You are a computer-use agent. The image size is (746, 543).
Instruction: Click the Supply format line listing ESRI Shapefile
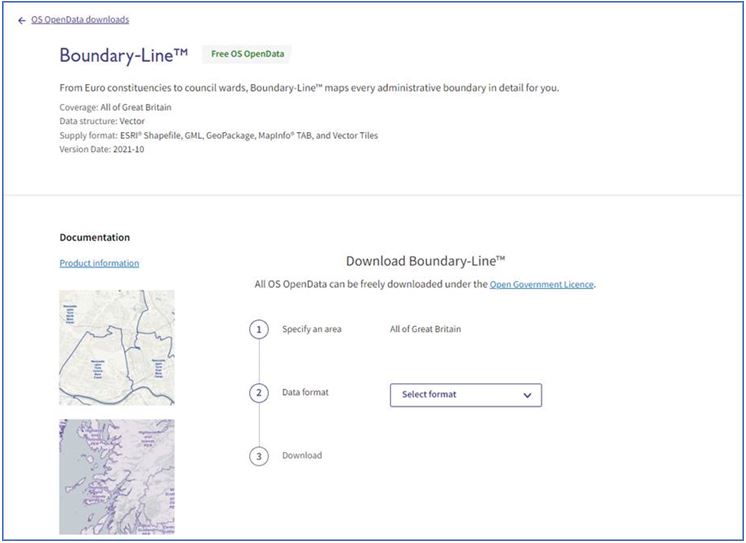(219, 136)
